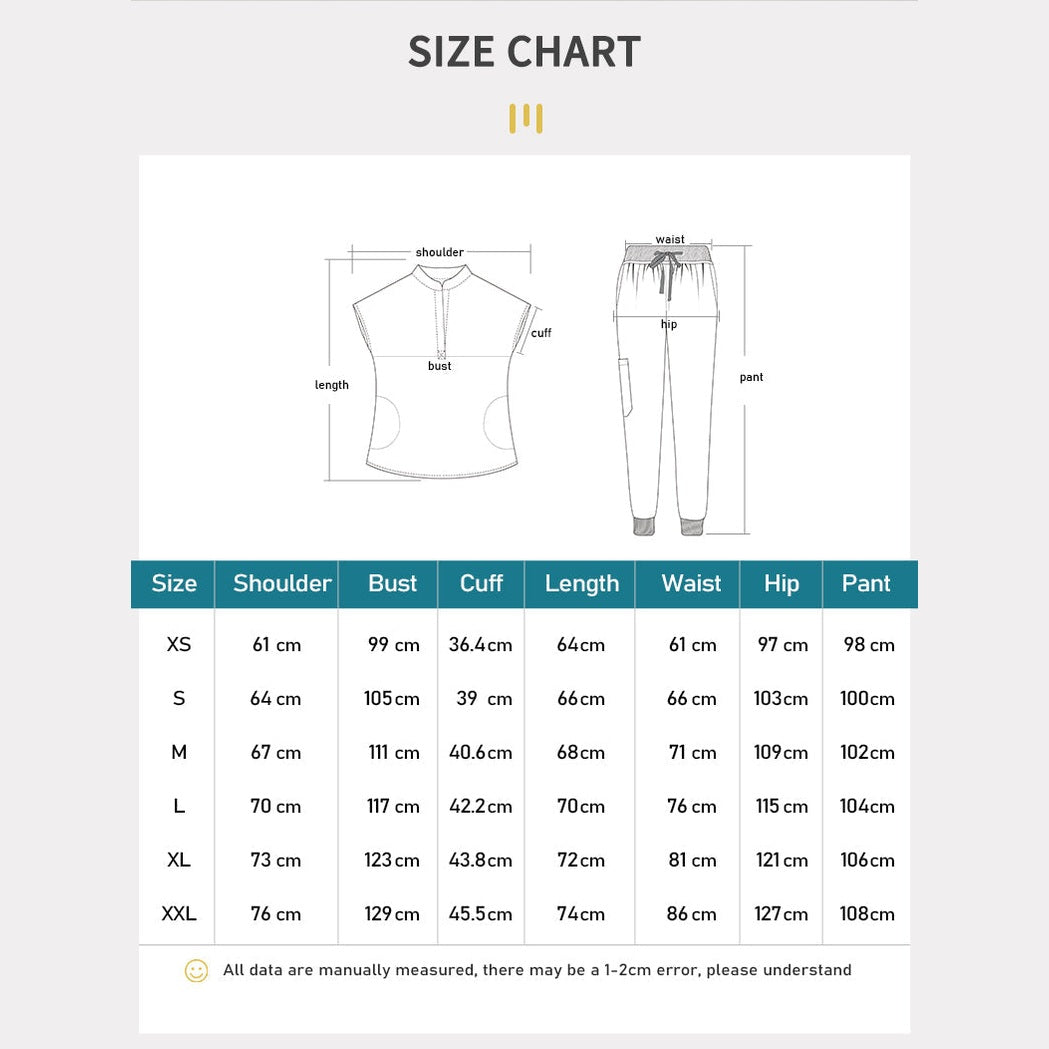The width and height of the screenshot is (1049, 1049).
Task: Select the "Bust" column header
Action: [x=392, y=584]
